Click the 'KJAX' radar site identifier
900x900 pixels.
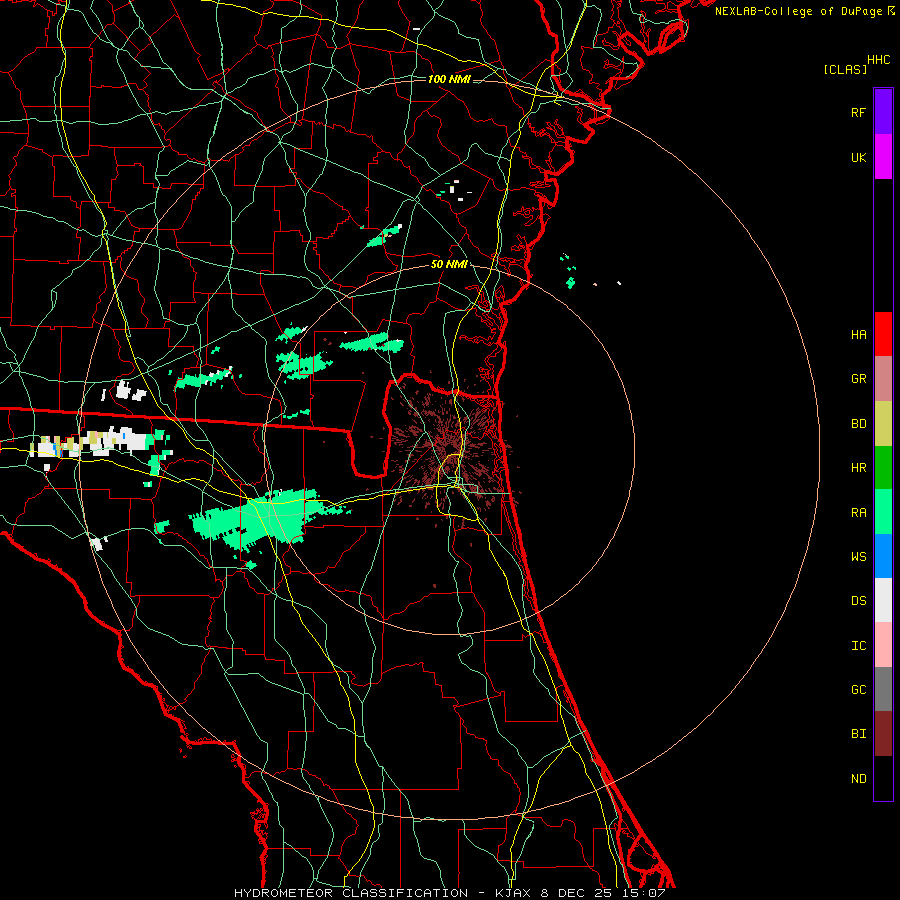click(x=514, y=893)
